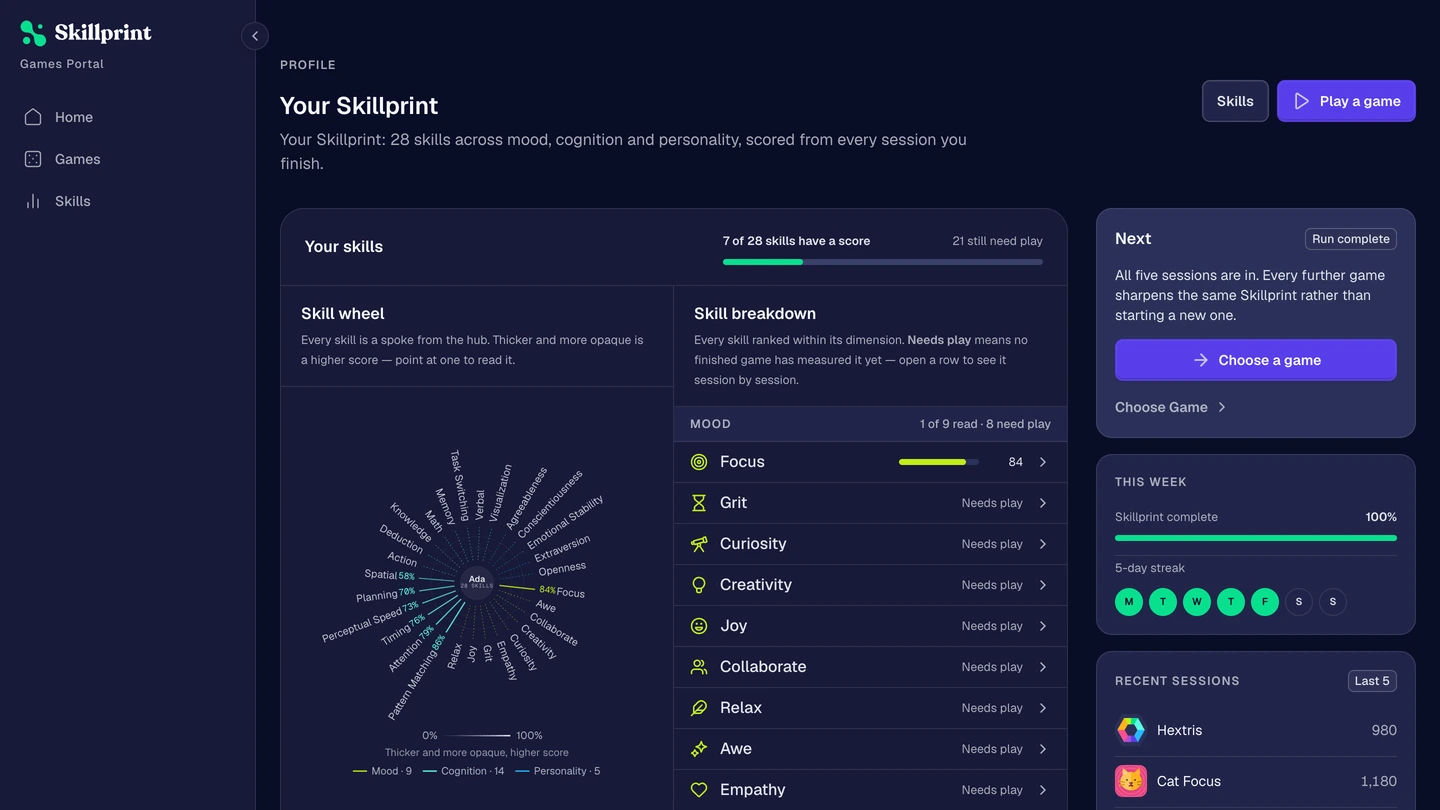Click the dice icon beside Games
The height and width of the screenshot is (810, 1440).
click(33, 159)
